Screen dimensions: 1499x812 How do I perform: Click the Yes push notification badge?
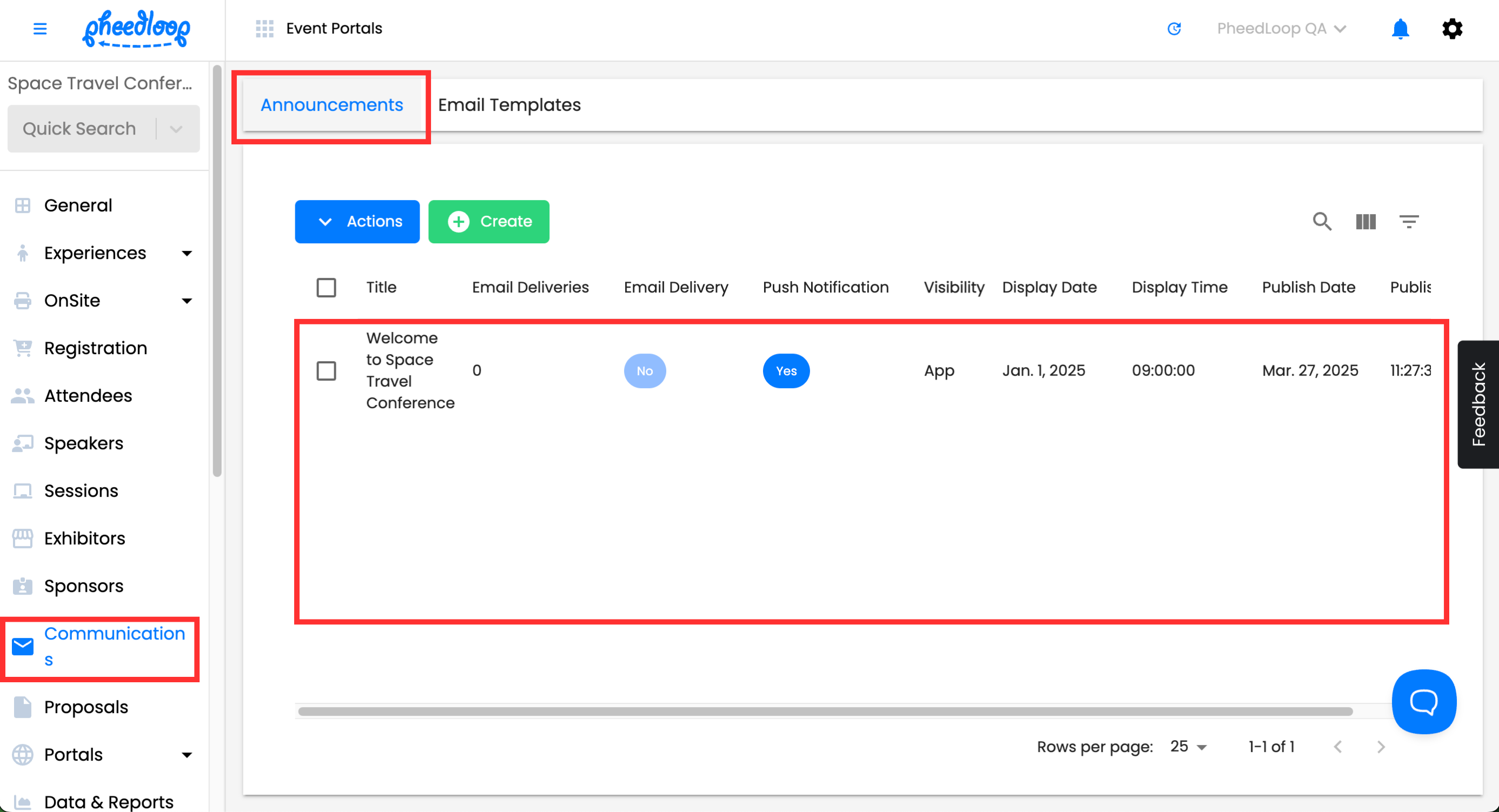pyautogui.click(x=786, y=370)
